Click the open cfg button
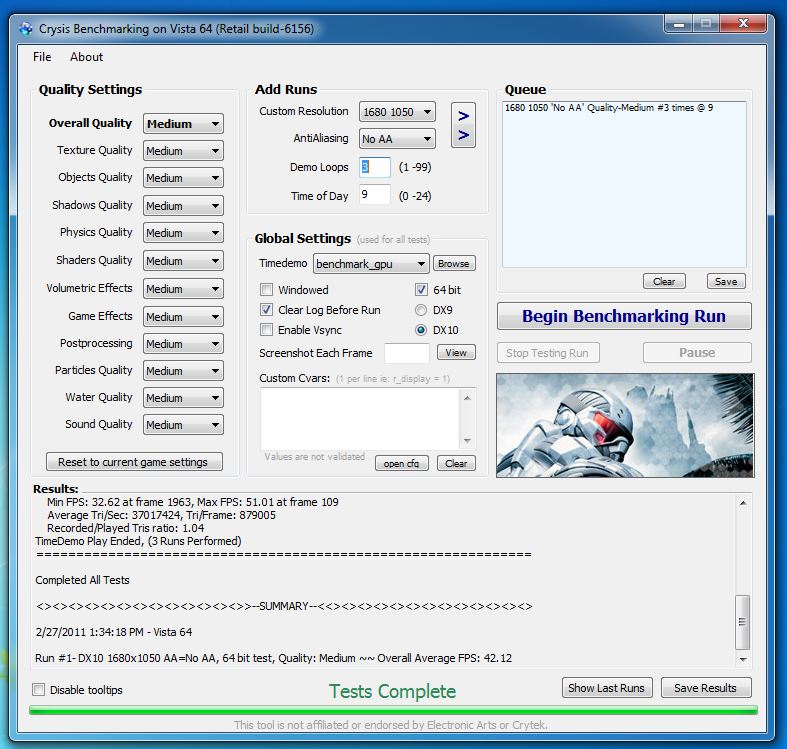The image size is (787, 749). click(x=402, y=463)
